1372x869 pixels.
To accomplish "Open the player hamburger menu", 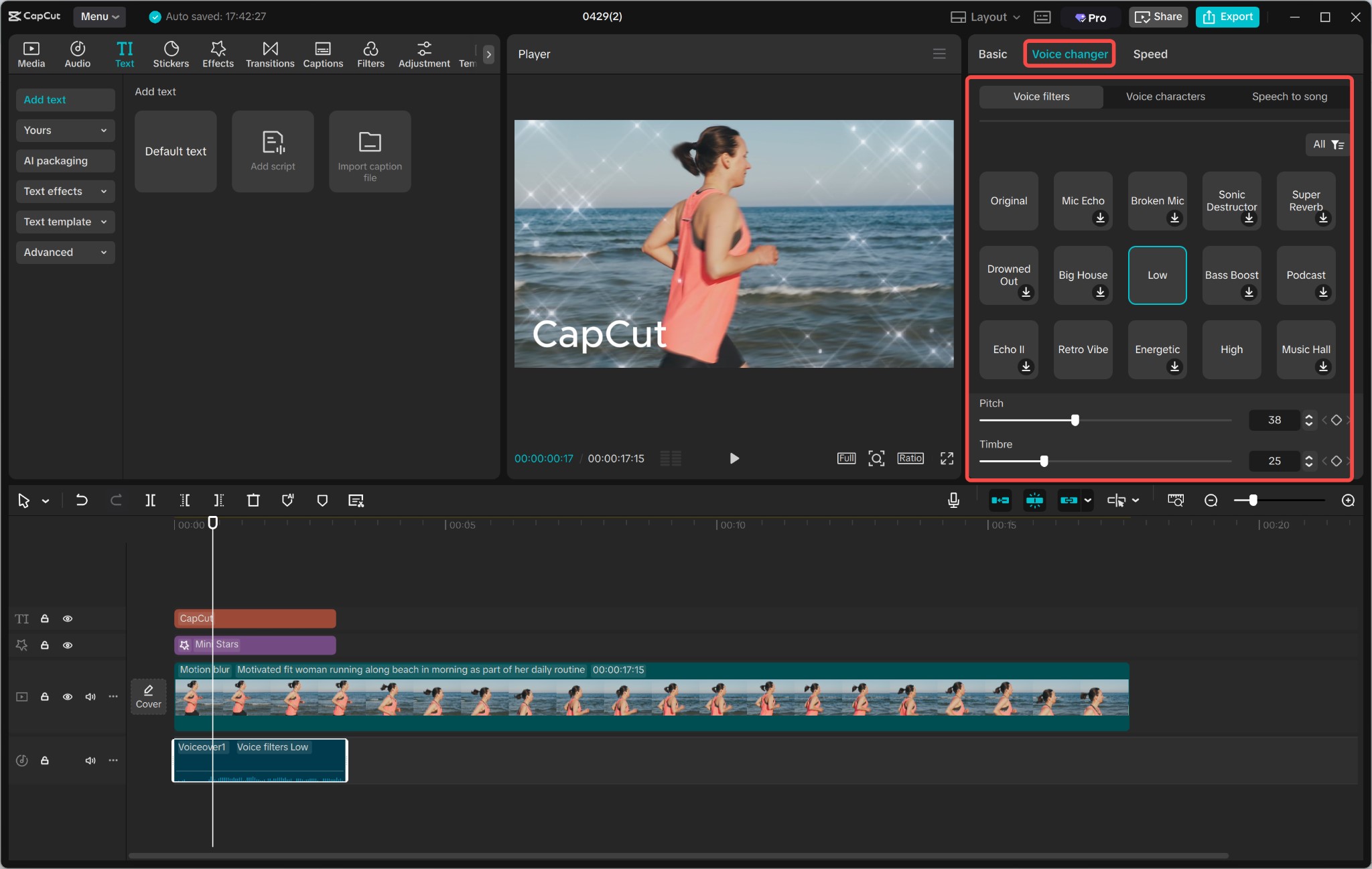I will click(x=939, y=54).
